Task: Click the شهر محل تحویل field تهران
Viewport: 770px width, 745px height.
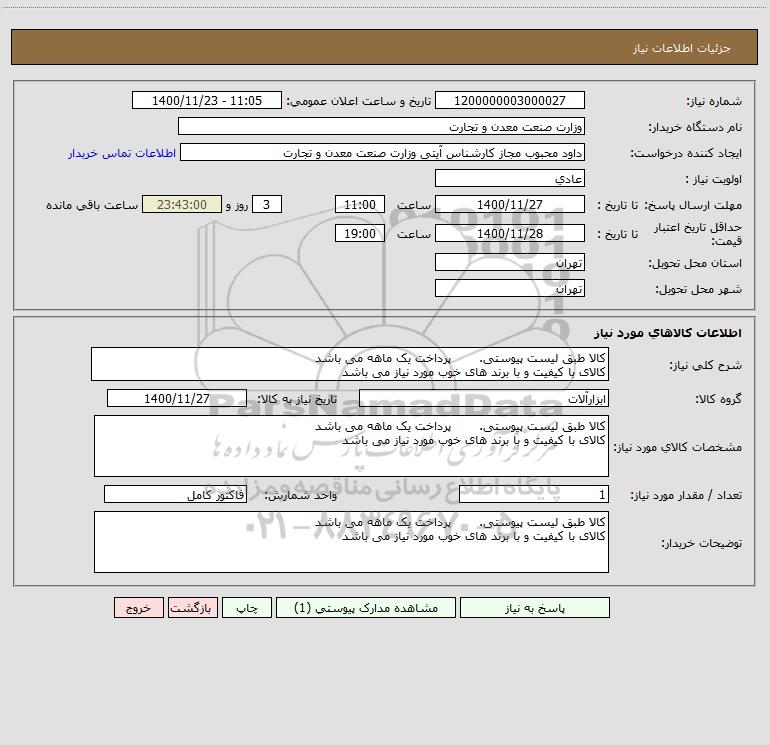Action: pyautogui.click(x=510, y=288)
